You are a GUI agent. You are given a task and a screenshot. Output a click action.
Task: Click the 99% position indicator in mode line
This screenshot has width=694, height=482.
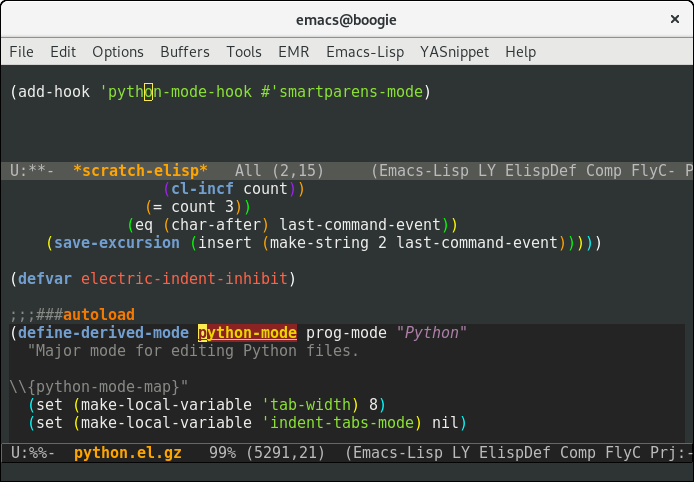222,453
